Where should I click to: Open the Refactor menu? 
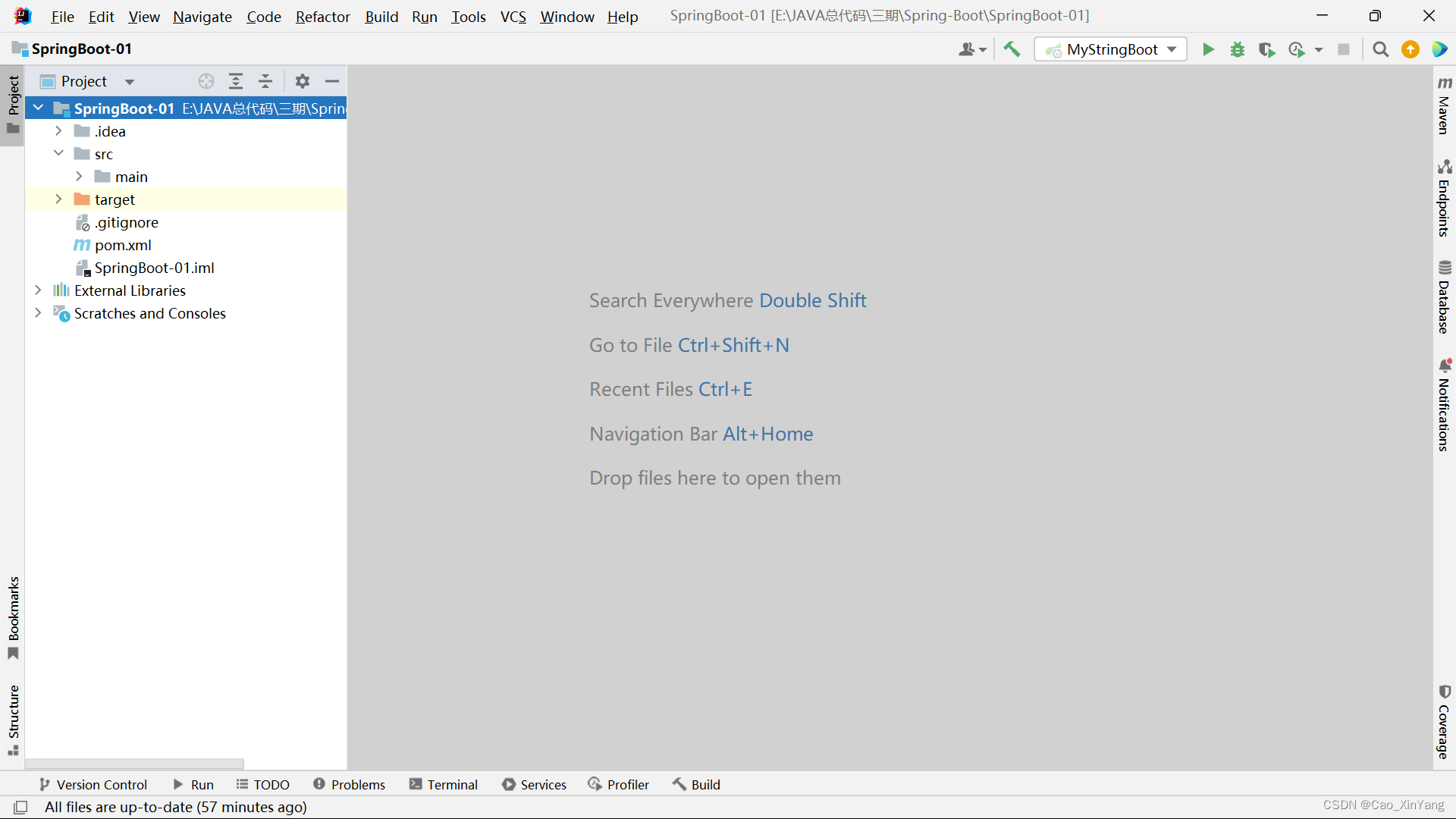click(x=322, y=16)
